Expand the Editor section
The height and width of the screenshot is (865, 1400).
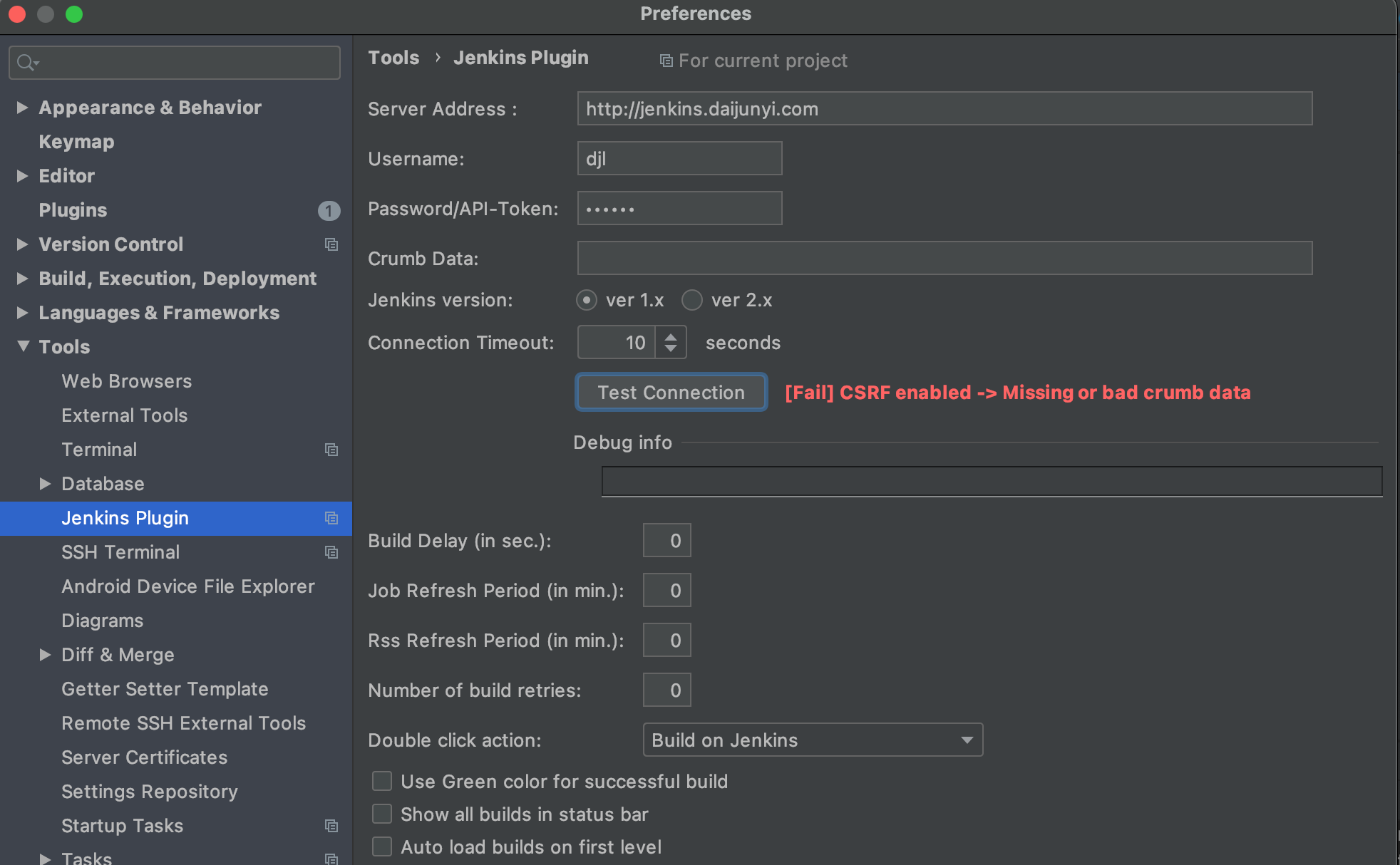click(x=22, y=176)
